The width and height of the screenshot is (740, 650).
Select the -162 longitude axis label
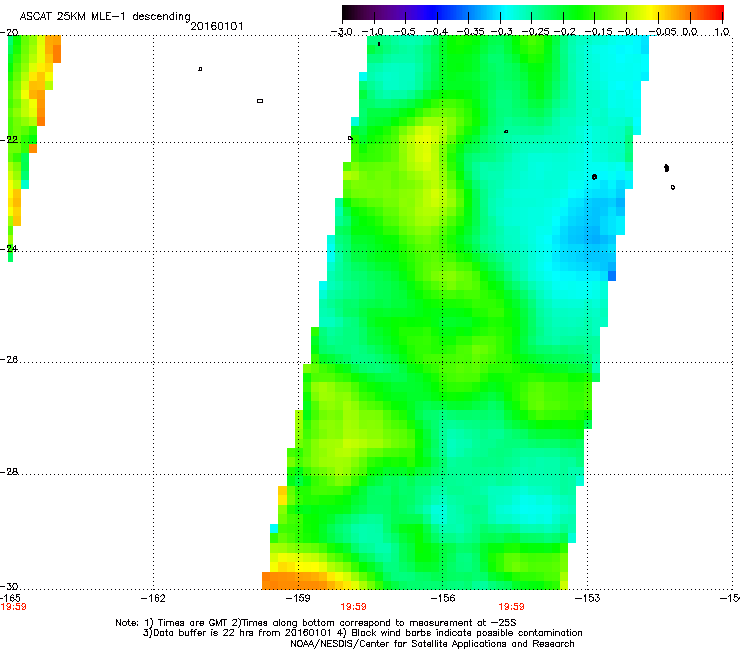(153, 599)
